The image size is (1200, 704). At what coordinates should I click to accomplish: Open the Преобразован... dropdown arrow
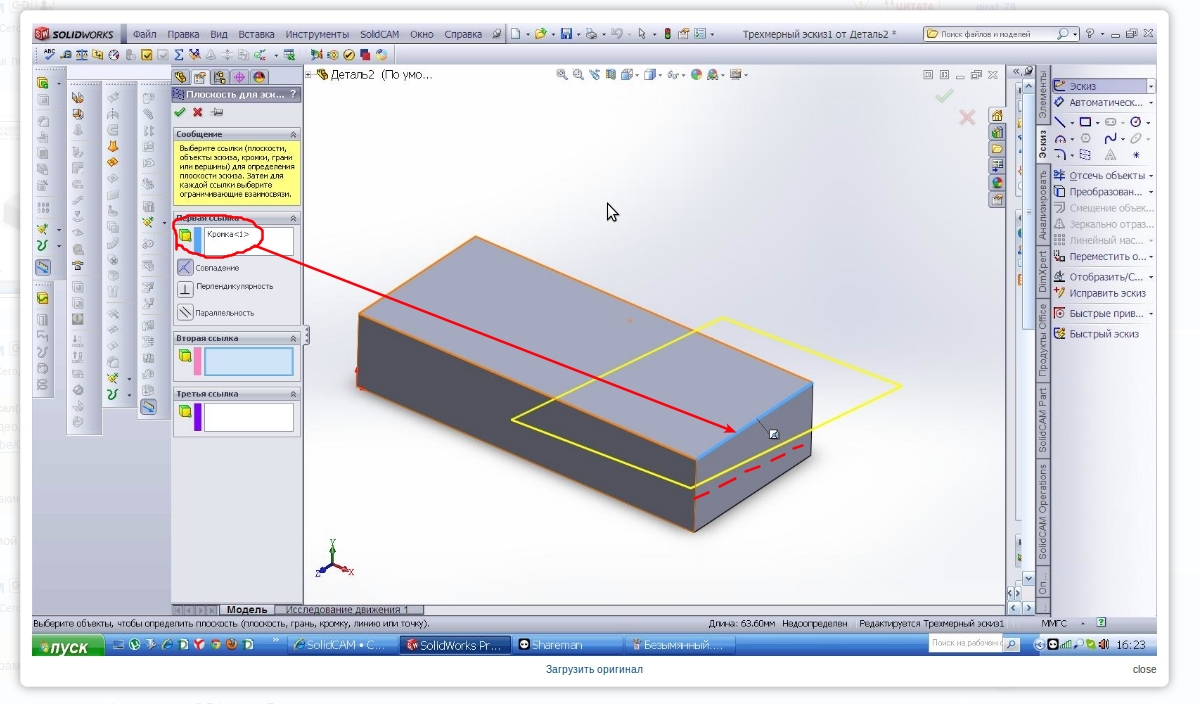tap(1151, 192)
